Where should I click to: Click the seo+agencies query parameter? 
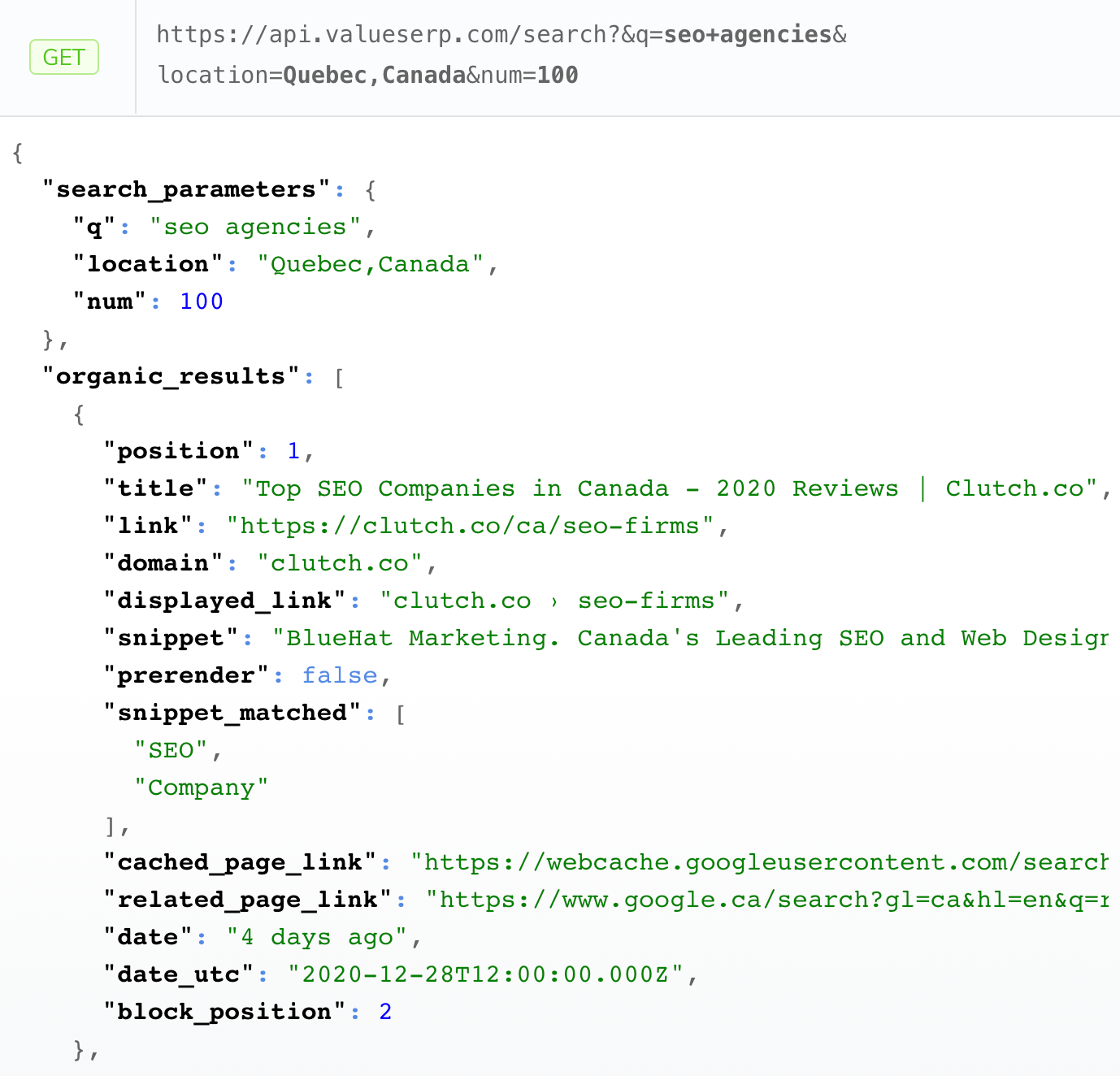coord(747,35)
